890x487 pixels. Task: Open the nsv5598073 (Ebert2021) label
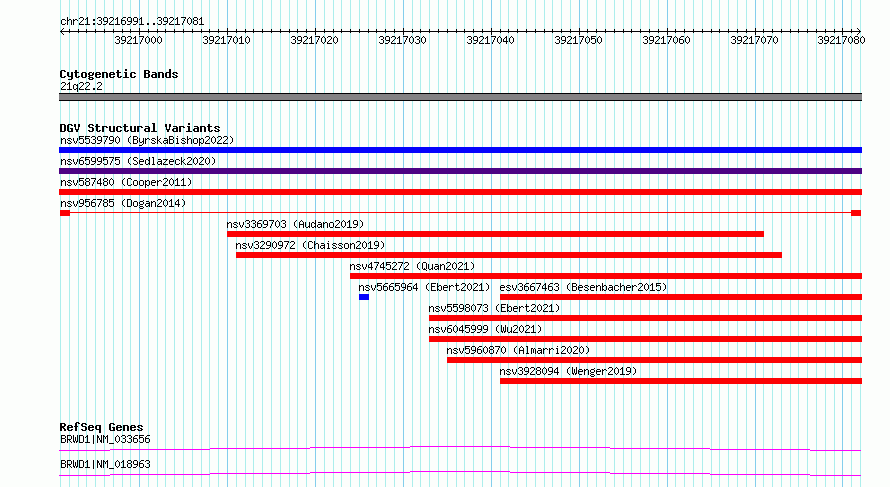click(494, 308)
